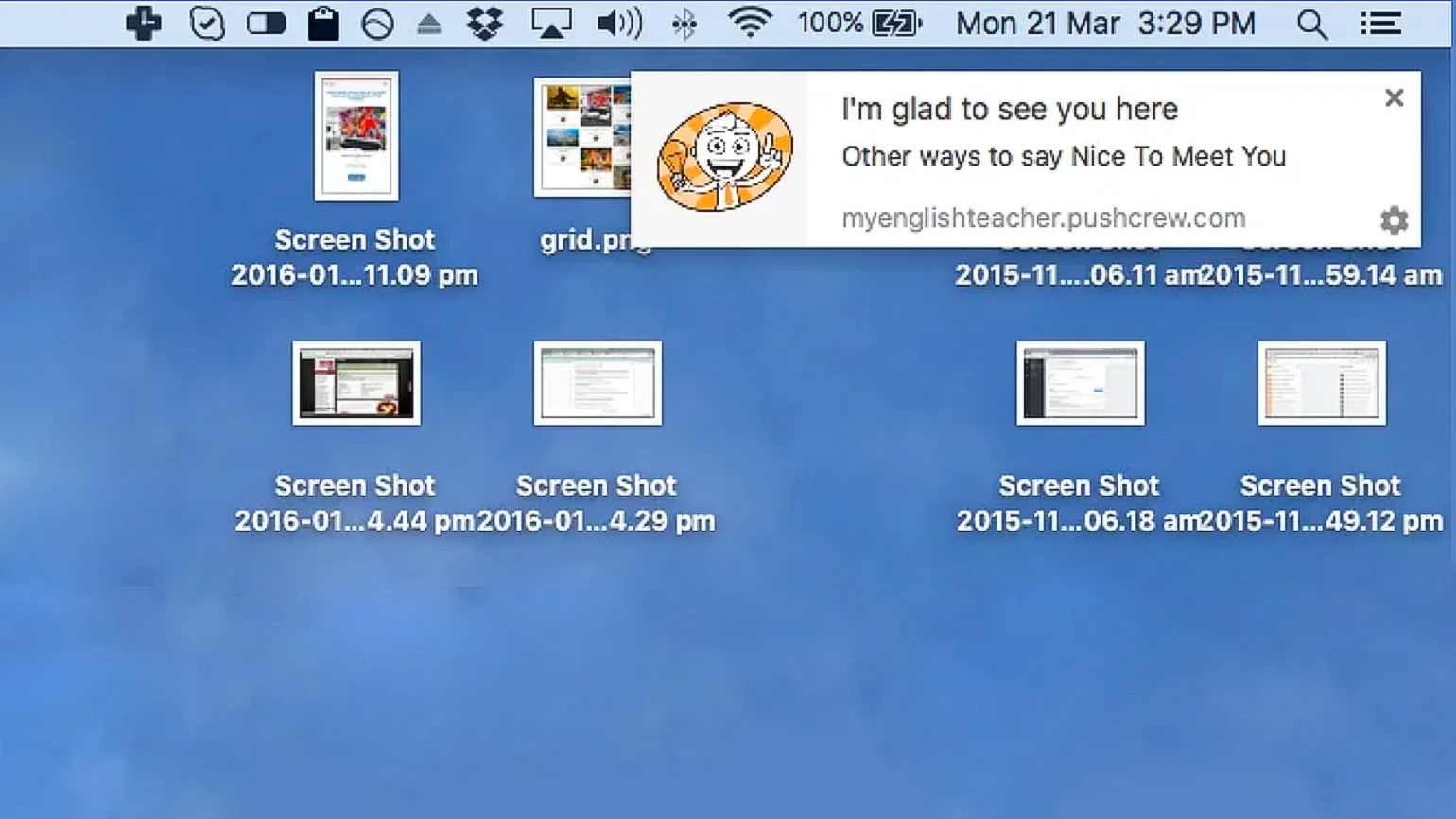This screenshot has height=819, width=1456.
Task: Open the Wi-Fi menu
Action: 749,23
